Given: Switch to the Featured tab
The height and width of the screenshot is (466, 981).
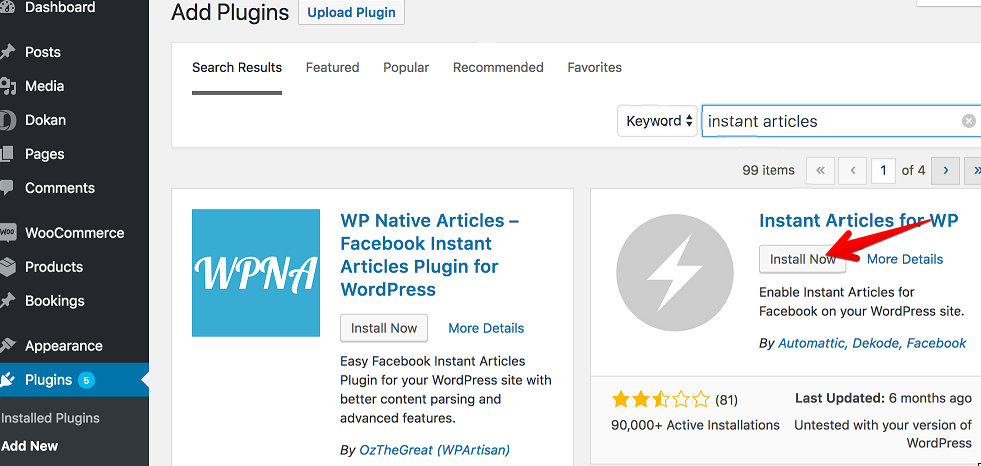Looking at the screenshot, I should click(332, 68).
